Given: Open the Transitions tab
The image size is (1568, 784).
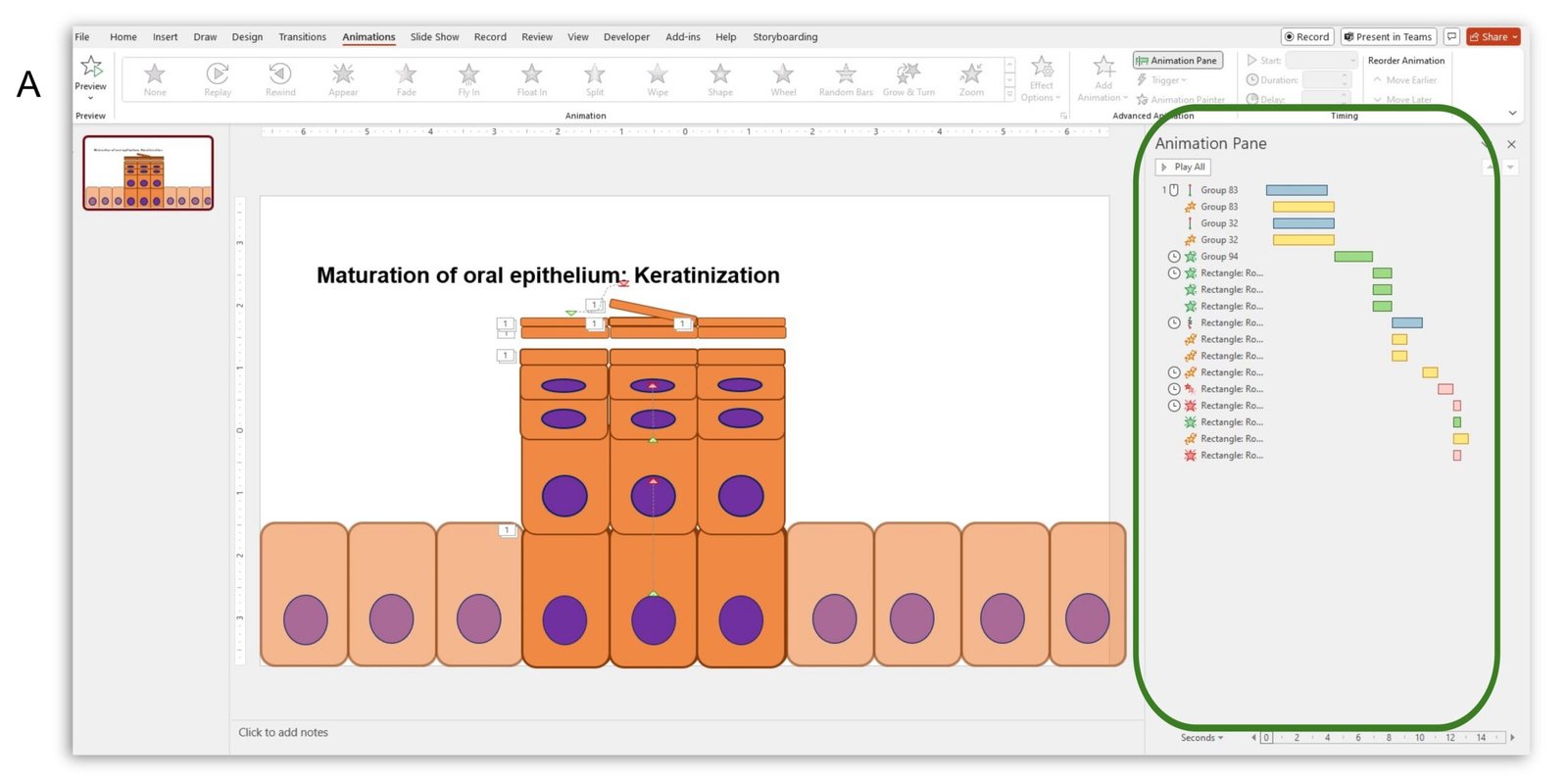Looking at the screenshot, I should tap(302, 37).
